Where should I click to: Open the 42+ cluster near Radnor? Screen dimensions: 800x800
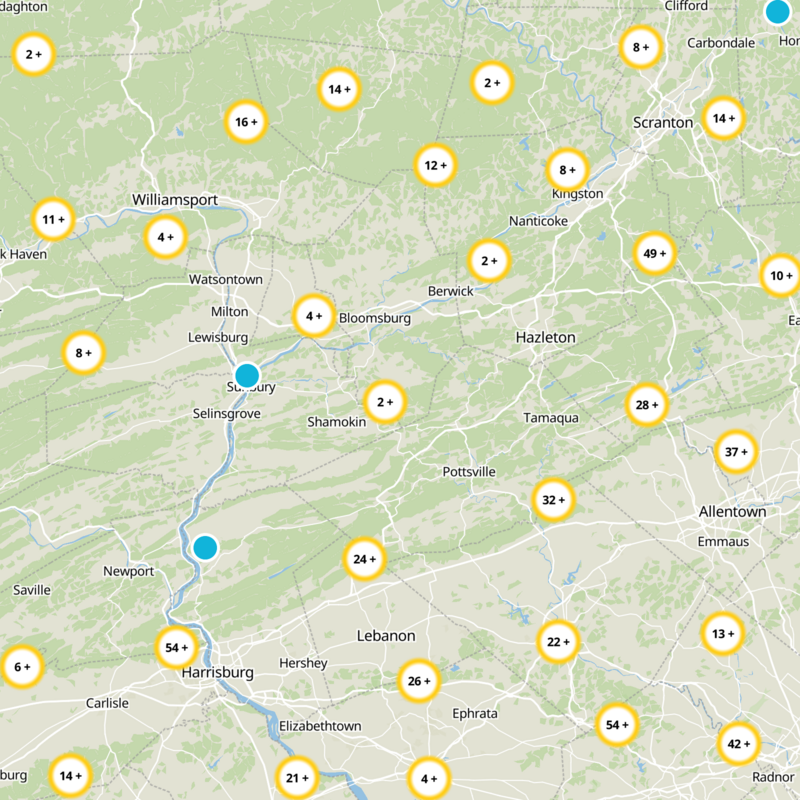(739, 743)
